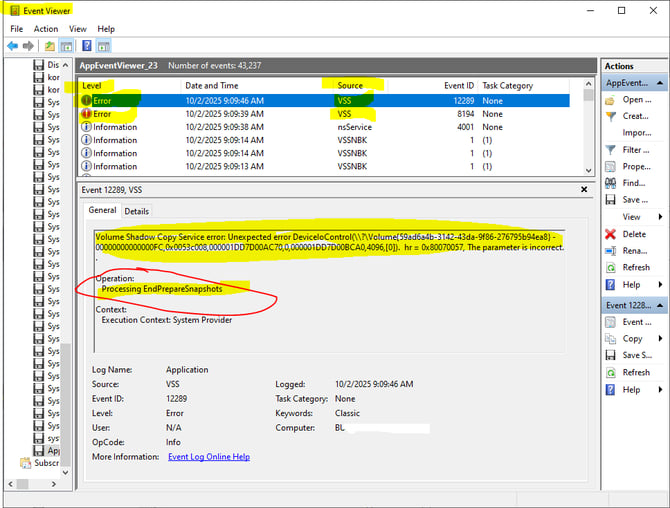The height and width of the screenshot is (508, 670).
Task: Sort events by Event ID column header
Action: coord(457,86)
